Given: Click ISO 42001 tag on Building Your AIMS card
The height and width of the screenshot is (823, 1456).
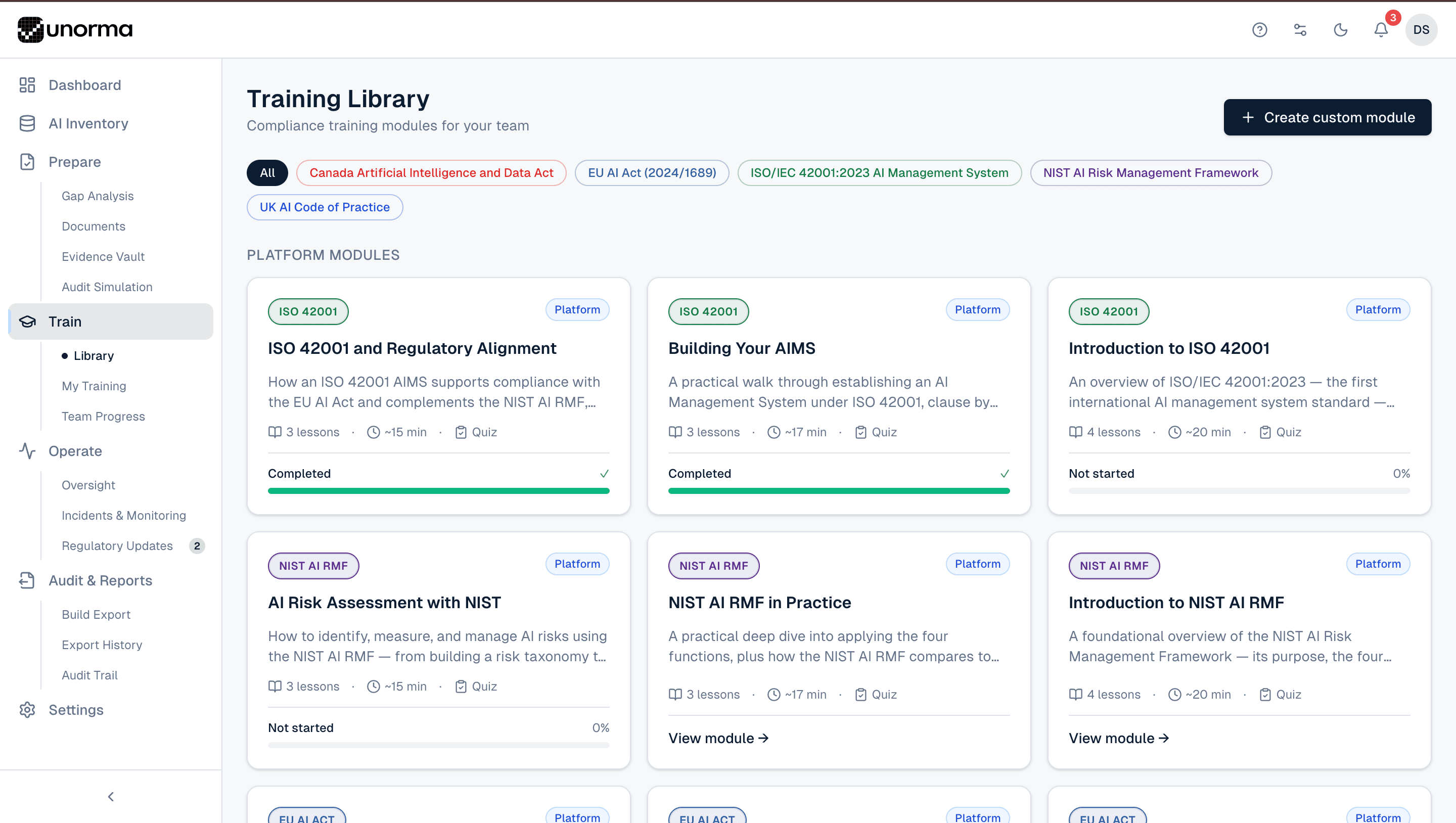Looking at the screenshot, I should coord(708,311).
